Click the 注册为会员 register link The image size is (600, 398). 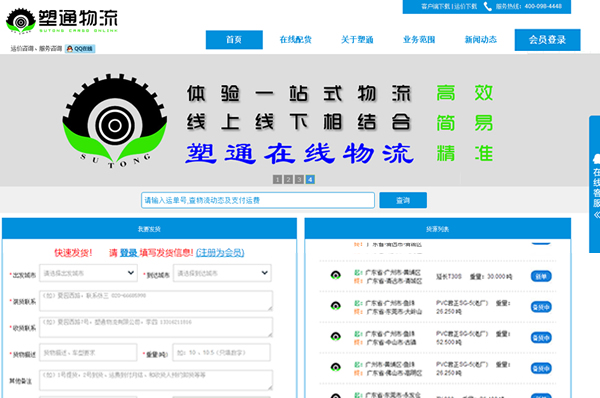point(220,253)
